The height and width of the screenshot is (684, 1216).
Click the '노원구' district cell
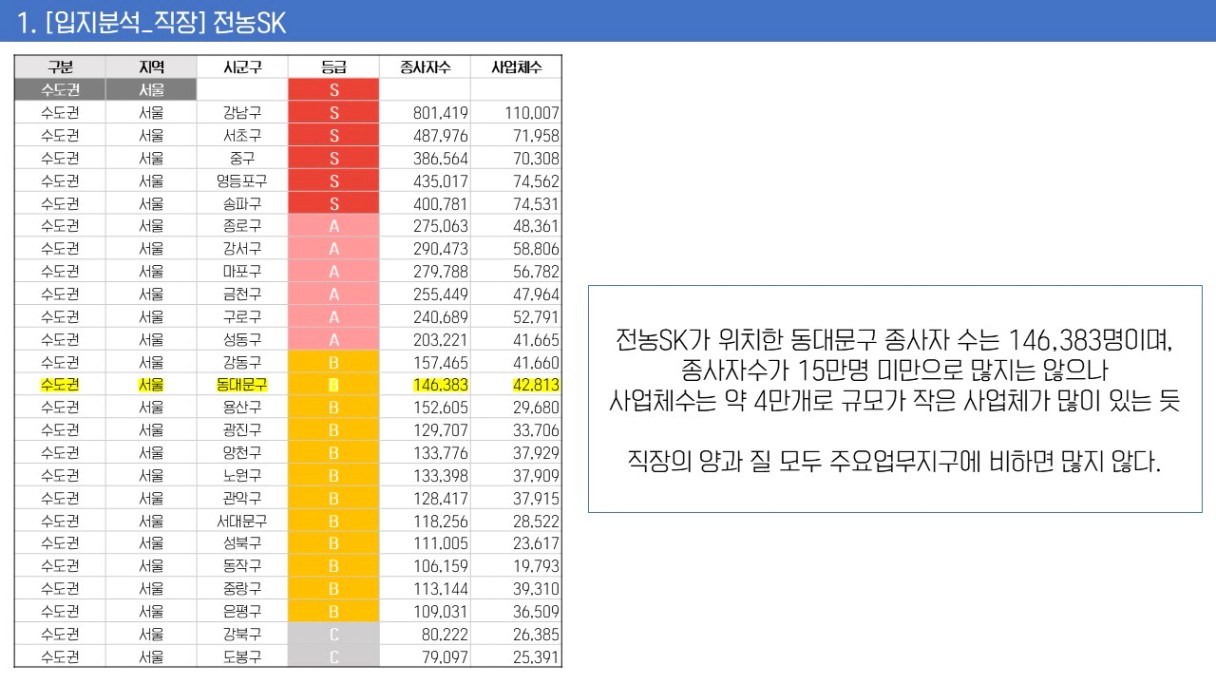(x=242, y=475)
